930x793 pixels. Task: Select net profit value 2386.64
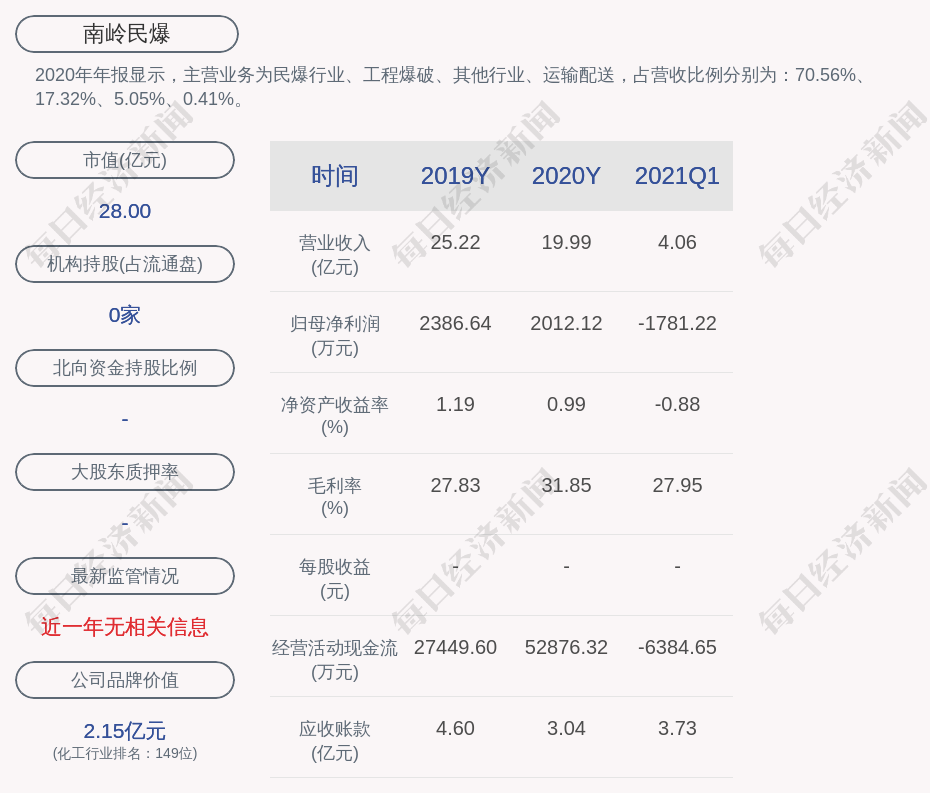click(456, 323)
